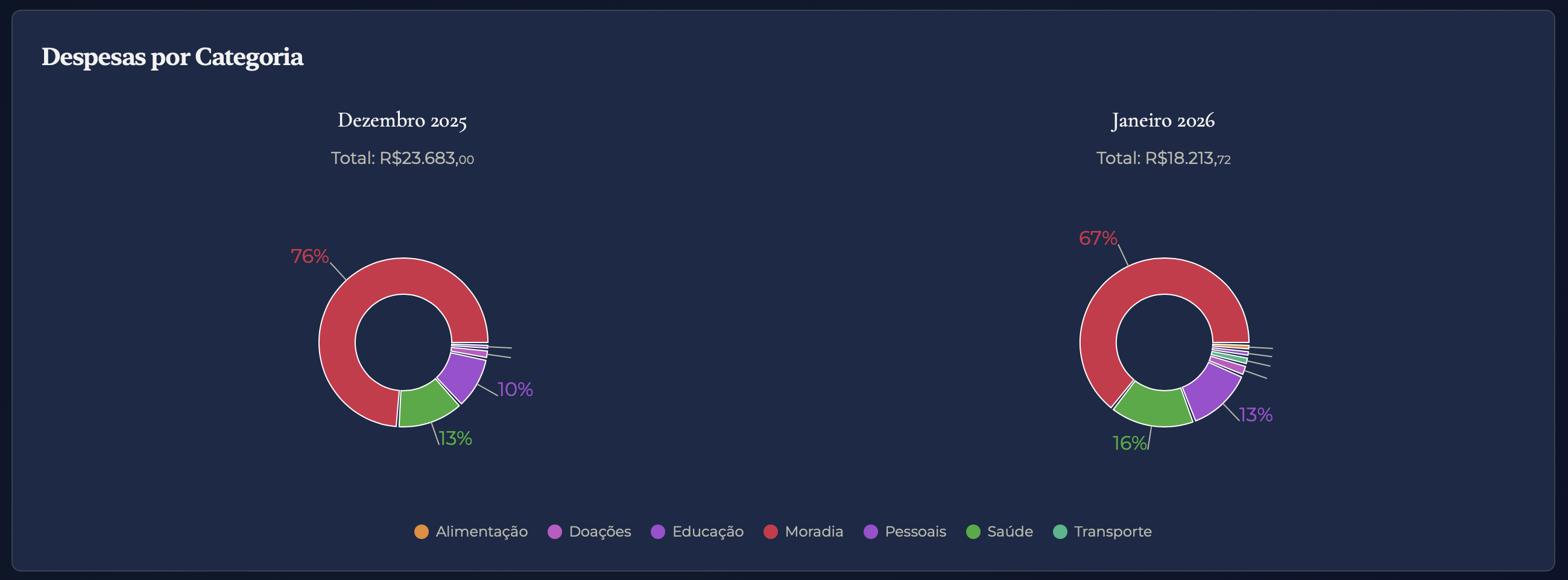Click the purple Educação legend dot
Screen dimensions: 1568x580
click(658, 531)
